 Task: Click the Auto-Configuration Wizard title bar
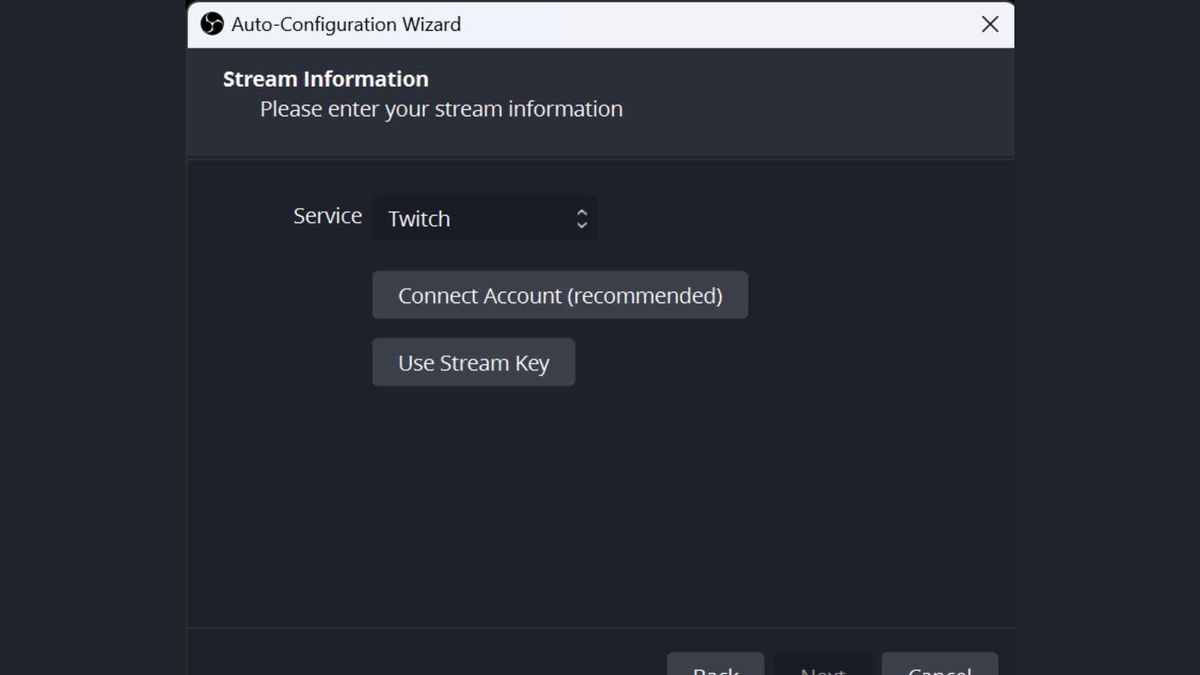[600, 24]
